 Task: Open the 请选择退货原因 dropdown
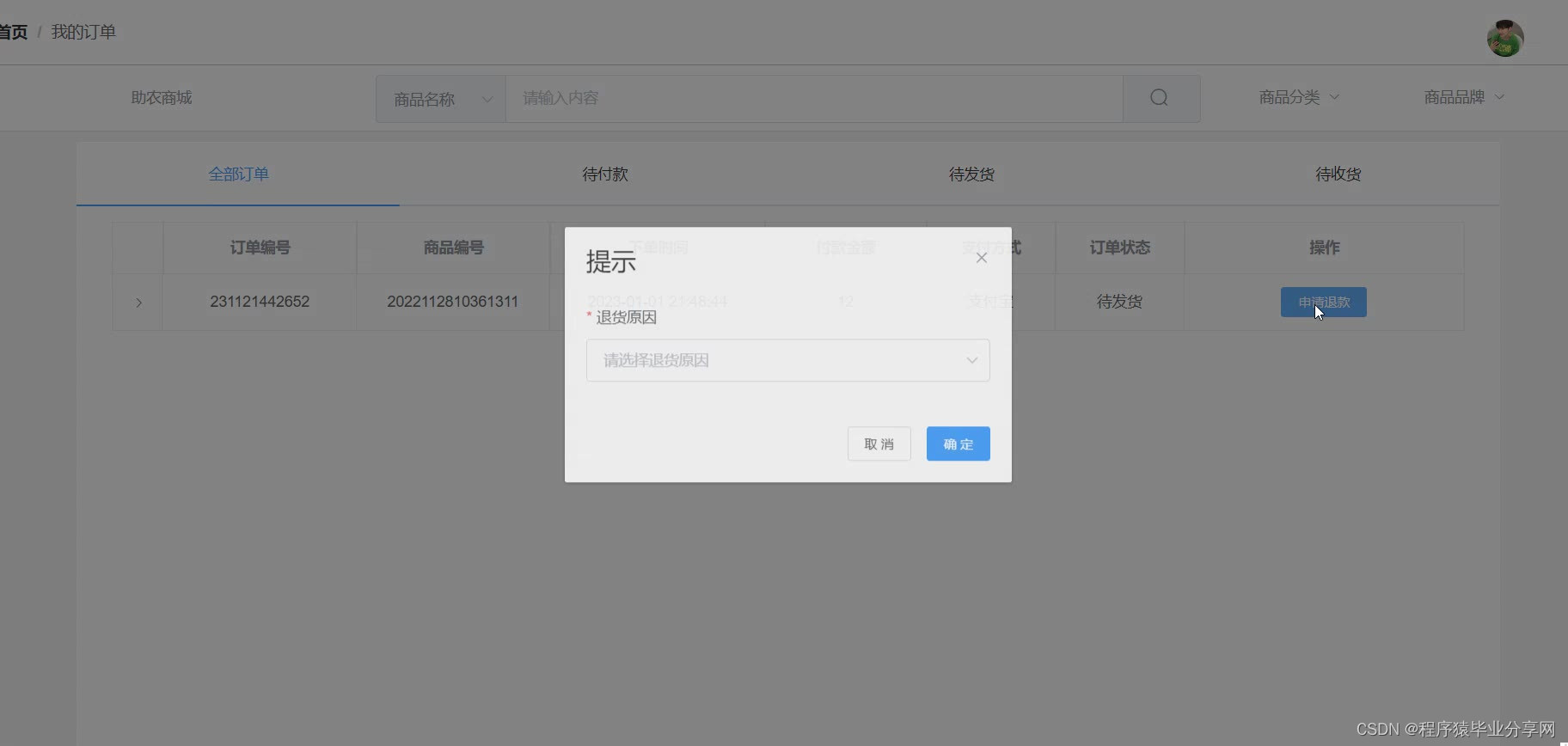[787, 360]
